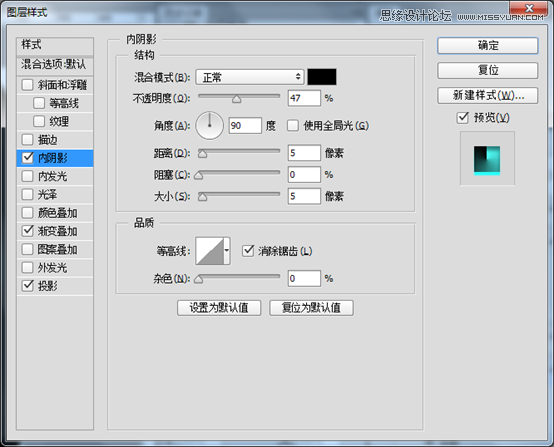Screen dimensions: 554x447
Task: Open the 外发光 settings label
Action: point(52,267)
